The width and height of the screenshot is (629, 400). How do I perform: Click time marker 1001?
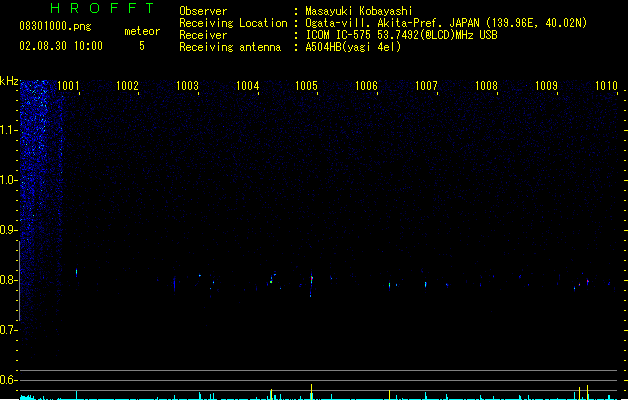68,86
